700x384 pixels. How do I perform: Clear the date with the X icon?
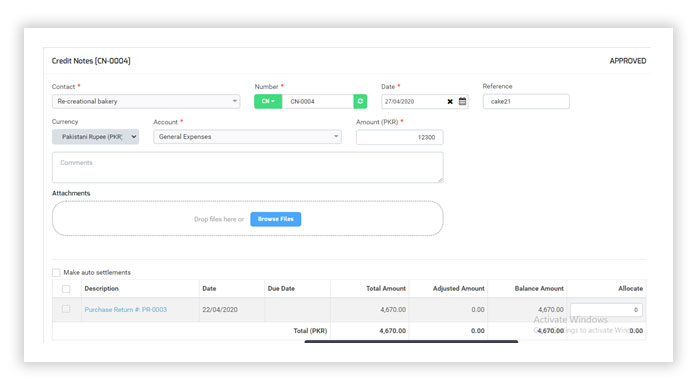coord(450,102)
